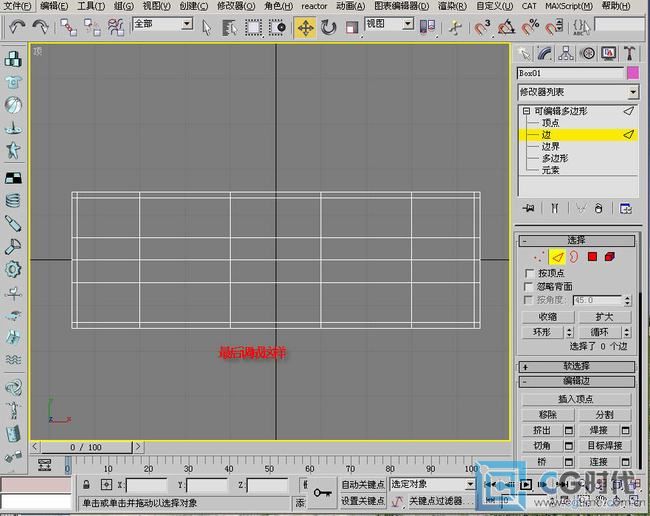
Task: Open the Hierarchy command panel tab
Action: click(x=566, y=54)
